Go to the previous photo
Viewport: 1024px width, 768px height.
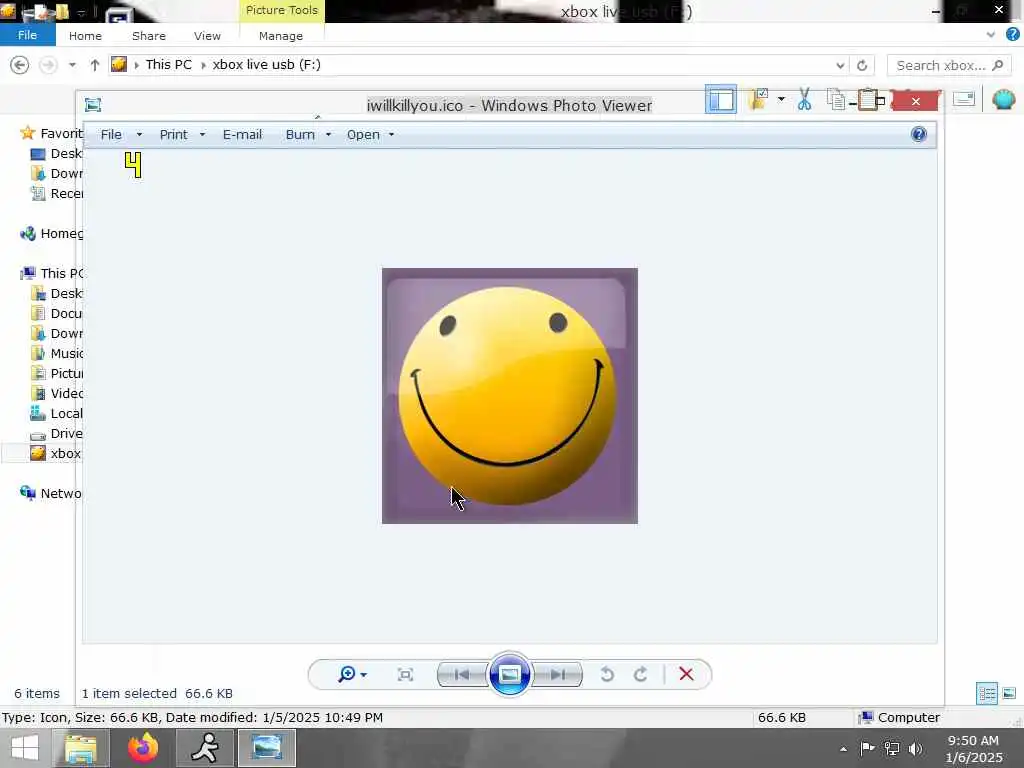coord(462,675)
